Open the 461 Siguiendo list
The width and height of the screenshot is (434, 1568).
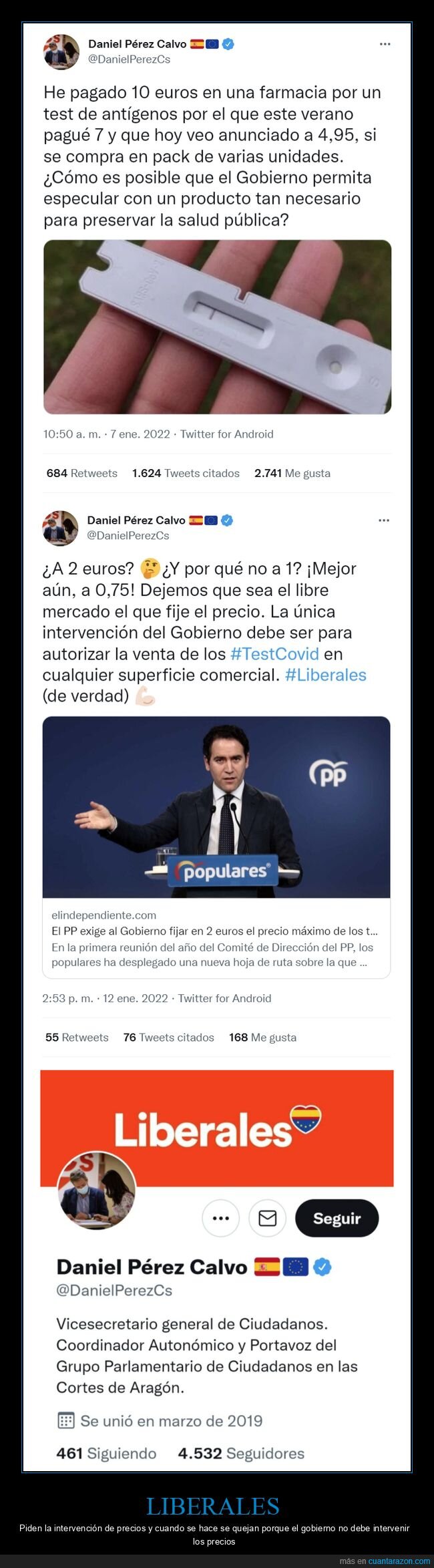click(x=106, y=1453)
